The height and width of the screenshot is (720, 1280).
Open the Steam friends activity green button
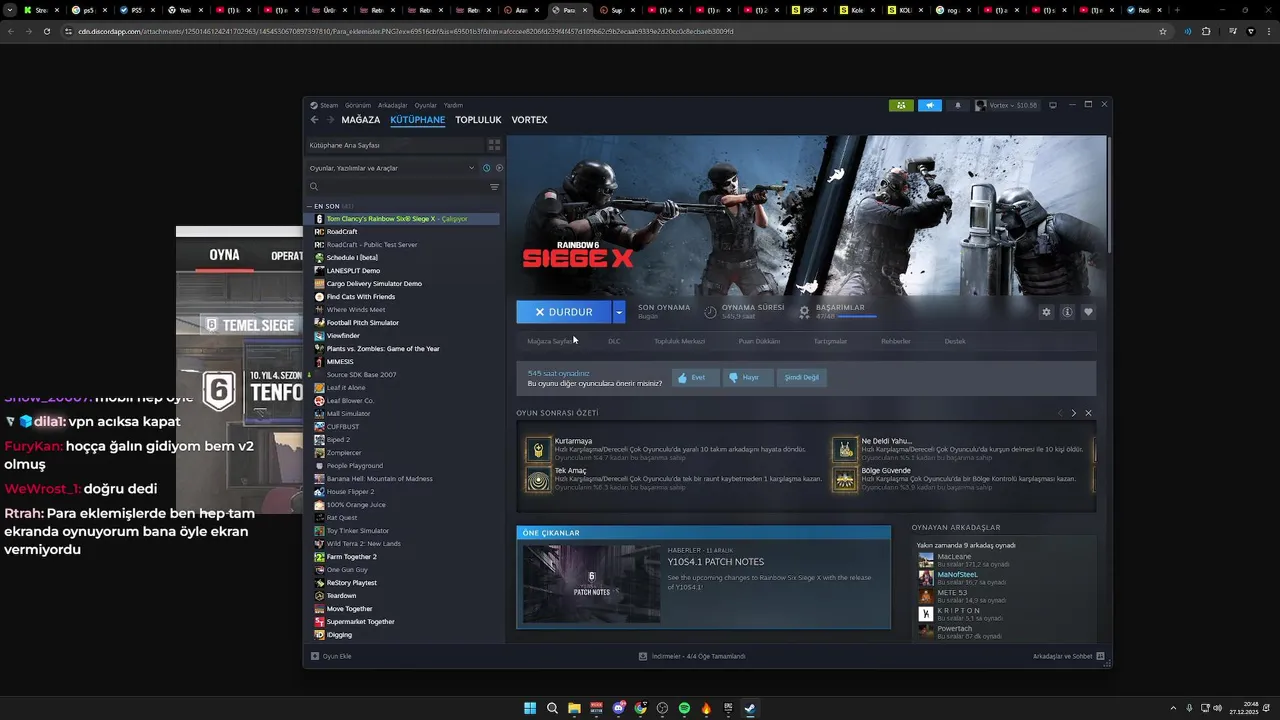(901, 105)
